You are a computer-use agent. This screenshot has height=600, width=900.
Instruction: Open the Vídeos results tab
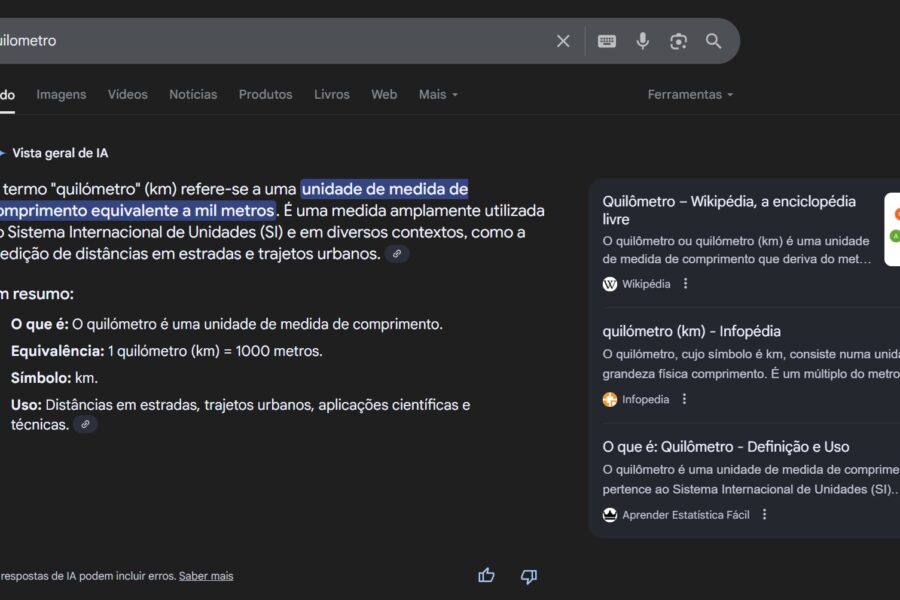pos(128,95)
